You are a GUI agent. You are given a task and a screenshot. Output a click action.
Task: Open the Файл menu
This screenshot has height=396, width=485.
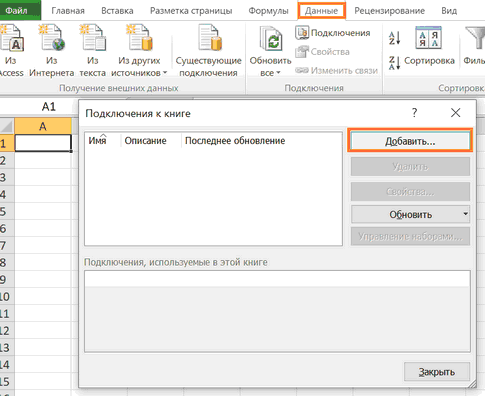point(17,10)
